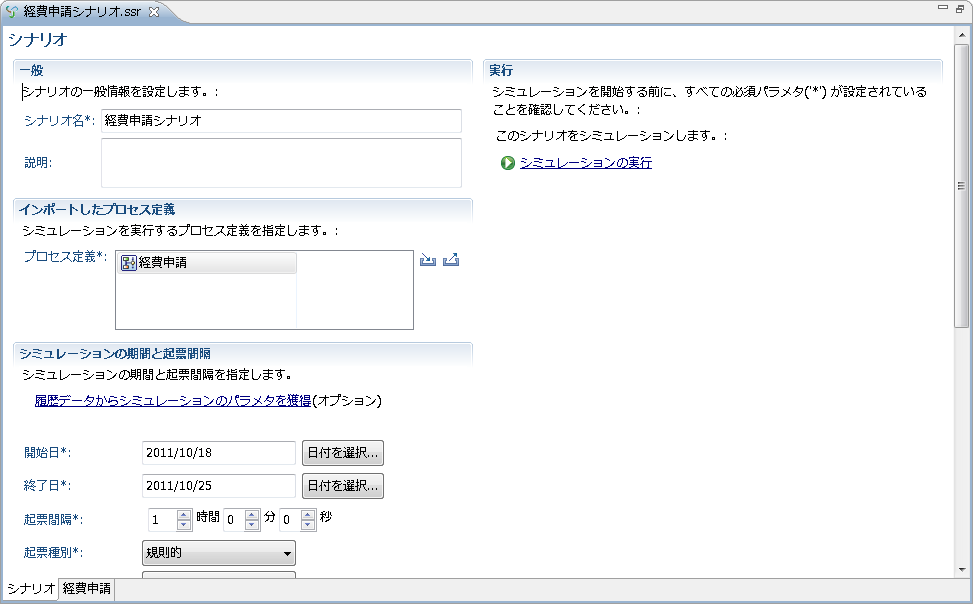Click the scrollbar down arrow
This screenshot has width=973, height=604.
pyautogui.click(x=961, y=569)
